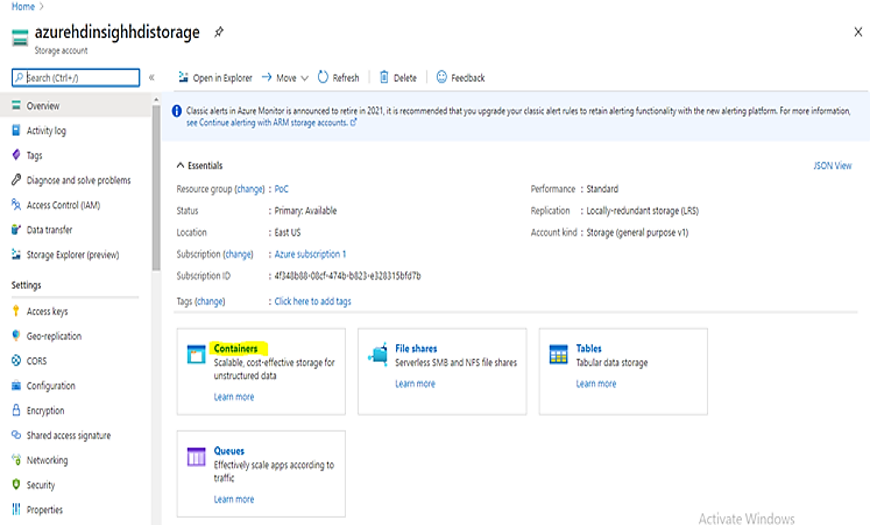870x525 pixels.
Task: Click the CORS icon
Action: tap(16, 361)
